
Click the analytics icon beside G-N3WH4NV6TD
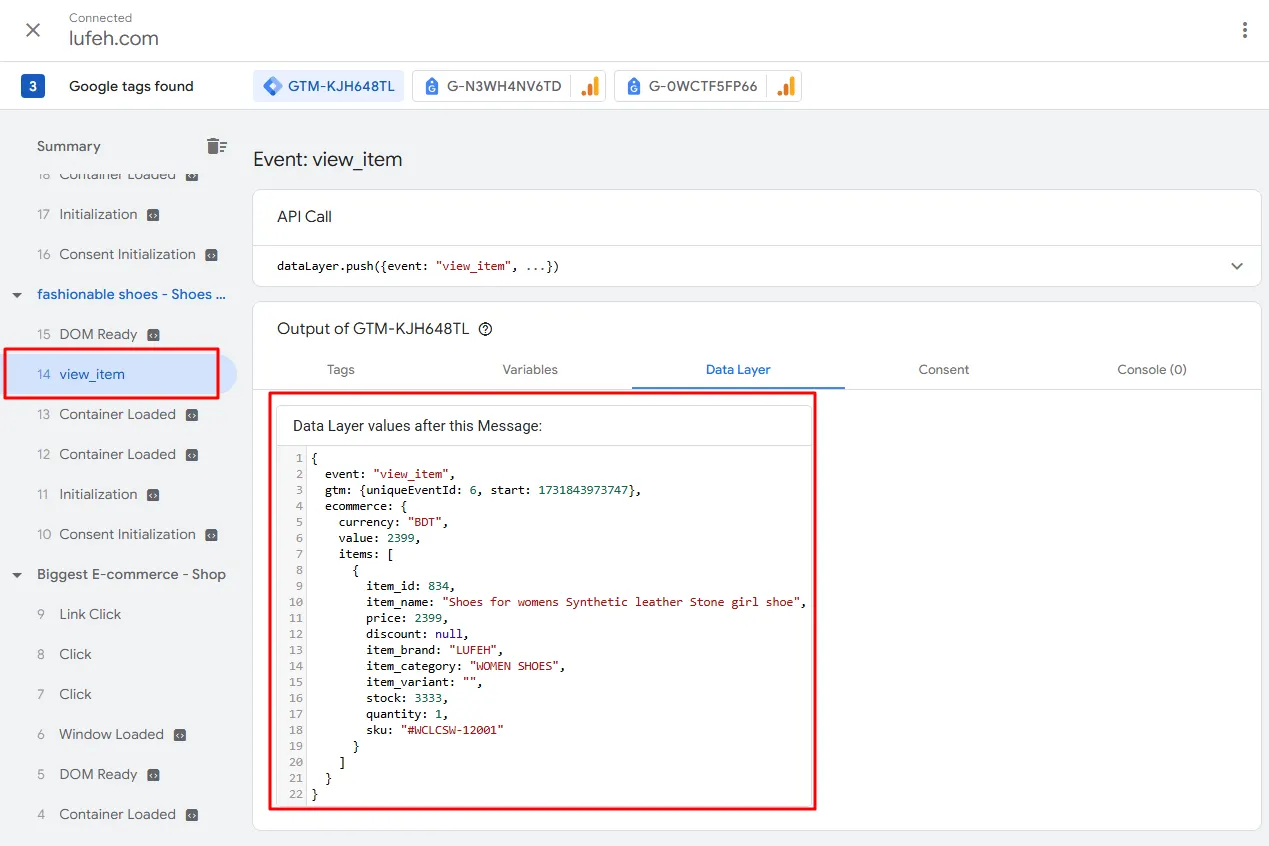tap(590, 86)
